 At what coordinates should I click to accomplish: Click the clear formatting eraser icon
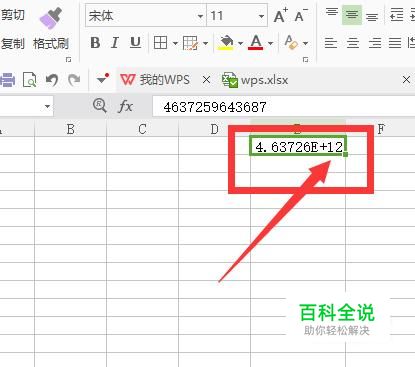pos(291,42)
